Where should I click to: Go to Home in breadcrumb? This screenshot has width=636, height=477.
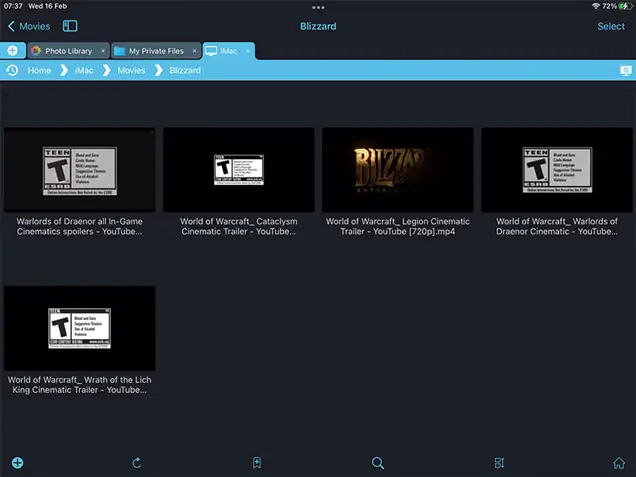click(x=39, y=71)
